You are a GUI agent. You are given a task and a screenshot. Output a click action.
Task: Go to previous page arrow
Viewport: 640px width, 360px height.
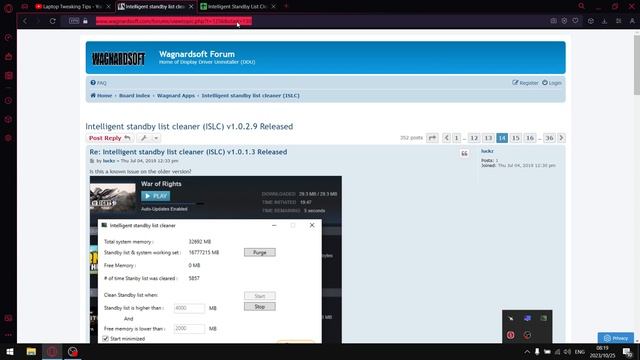[447, 138]
